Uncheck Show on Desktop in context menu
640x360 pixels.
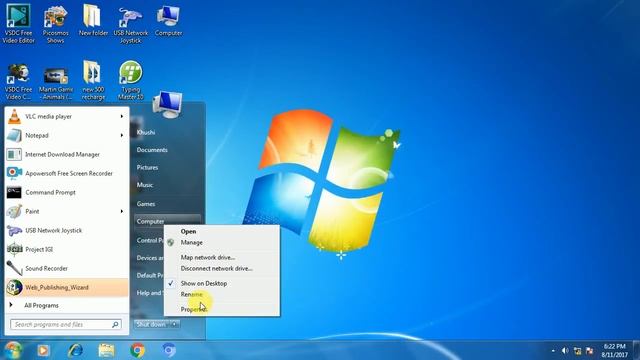click(222, 283)
